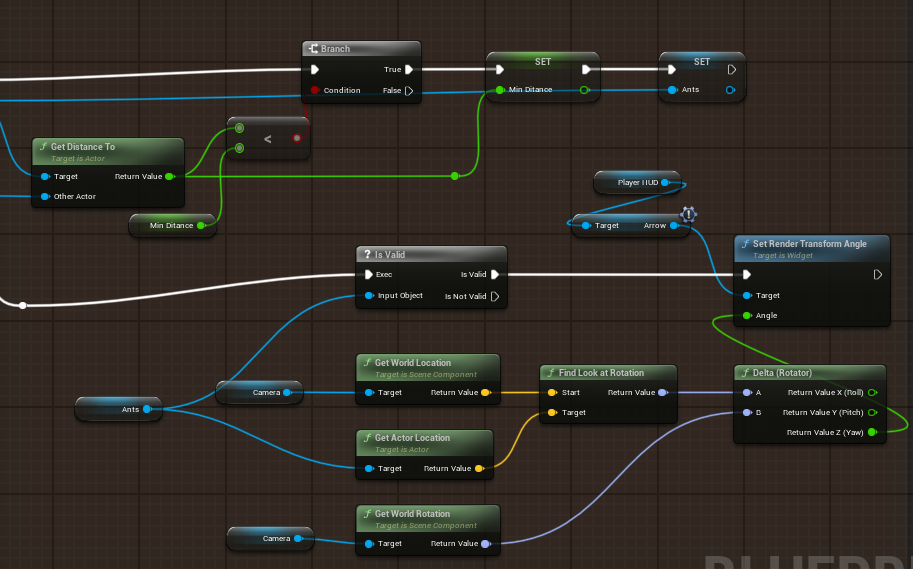Select the Get World Location node header
The height and width of the screenshot is (569, 913).
tap(428, 367)
